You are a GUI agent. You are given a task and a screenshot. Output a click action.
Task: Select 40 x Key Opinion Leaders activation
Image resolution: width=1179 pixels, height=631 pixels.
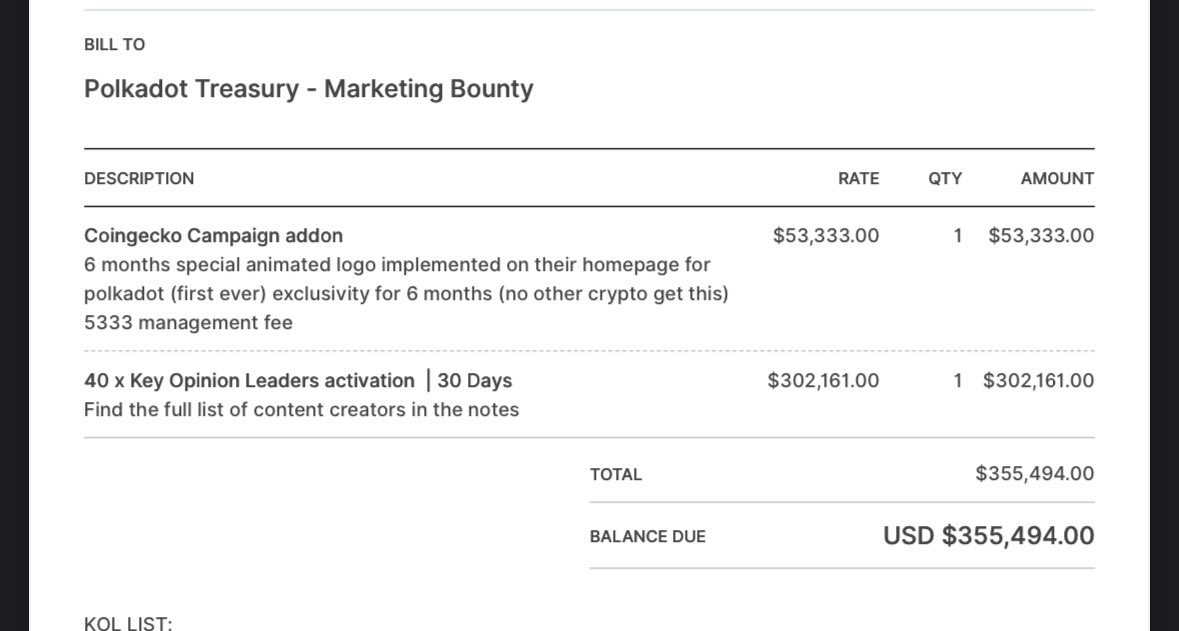click(x=249, y=381)
